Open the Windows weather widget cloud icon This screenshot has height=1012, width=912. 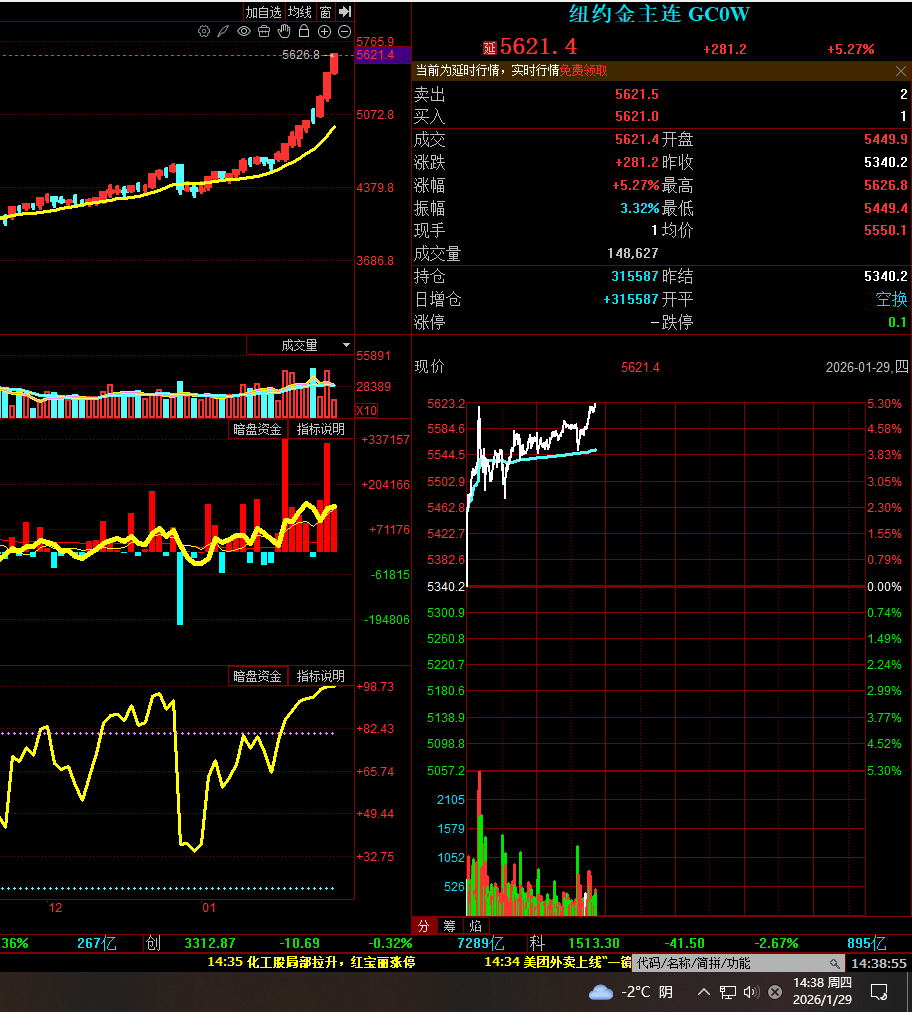601,992
